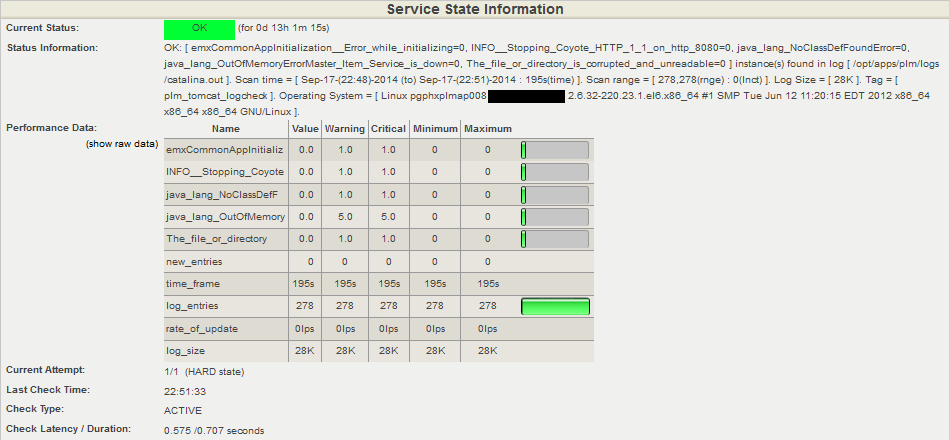Click the java_lang_NoClassDefF gauge bar
The image size is (949, 440).
(x=555, y=194)
